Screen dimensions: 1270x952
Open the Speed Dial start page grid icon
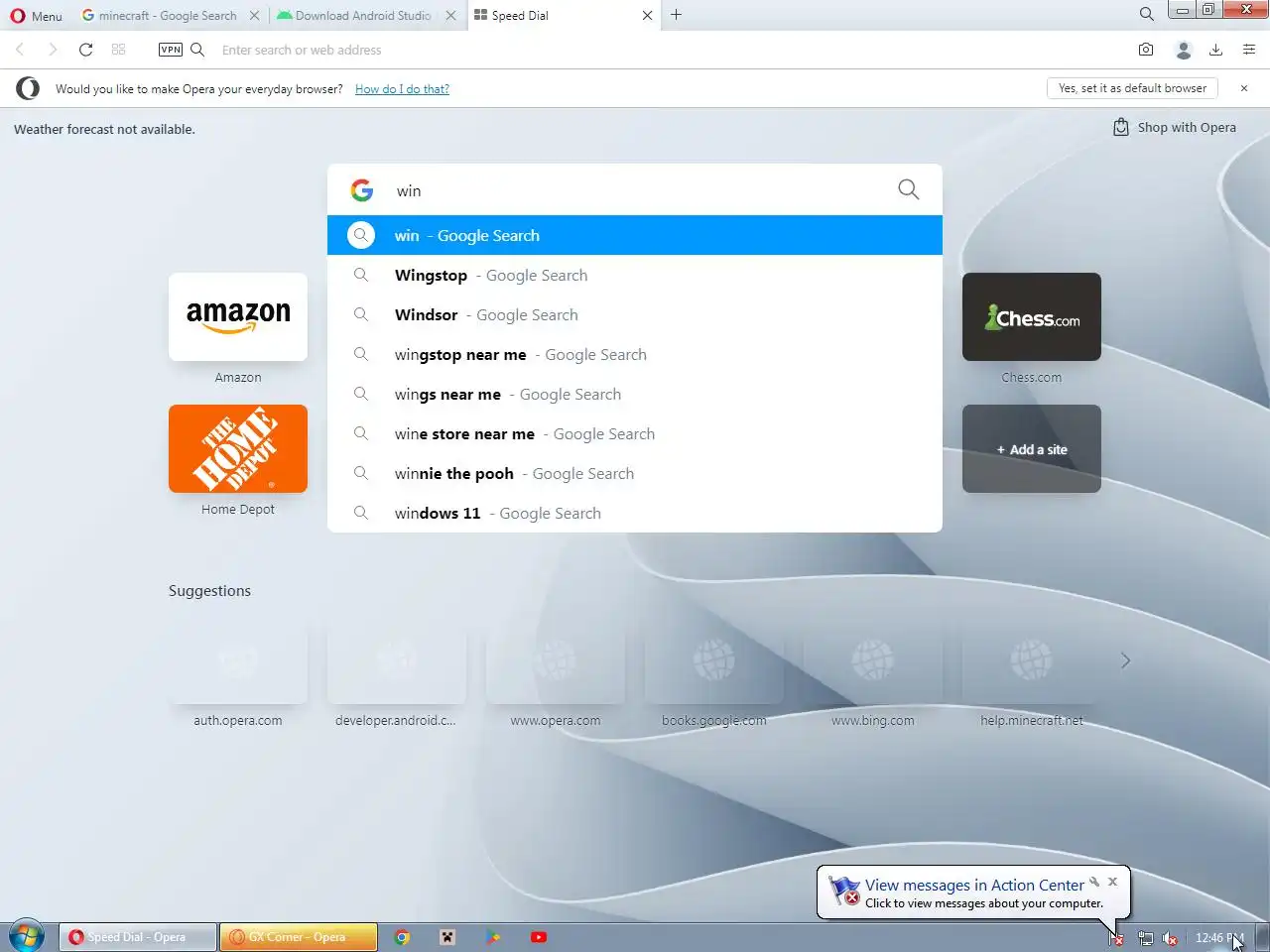pos(119,50)
